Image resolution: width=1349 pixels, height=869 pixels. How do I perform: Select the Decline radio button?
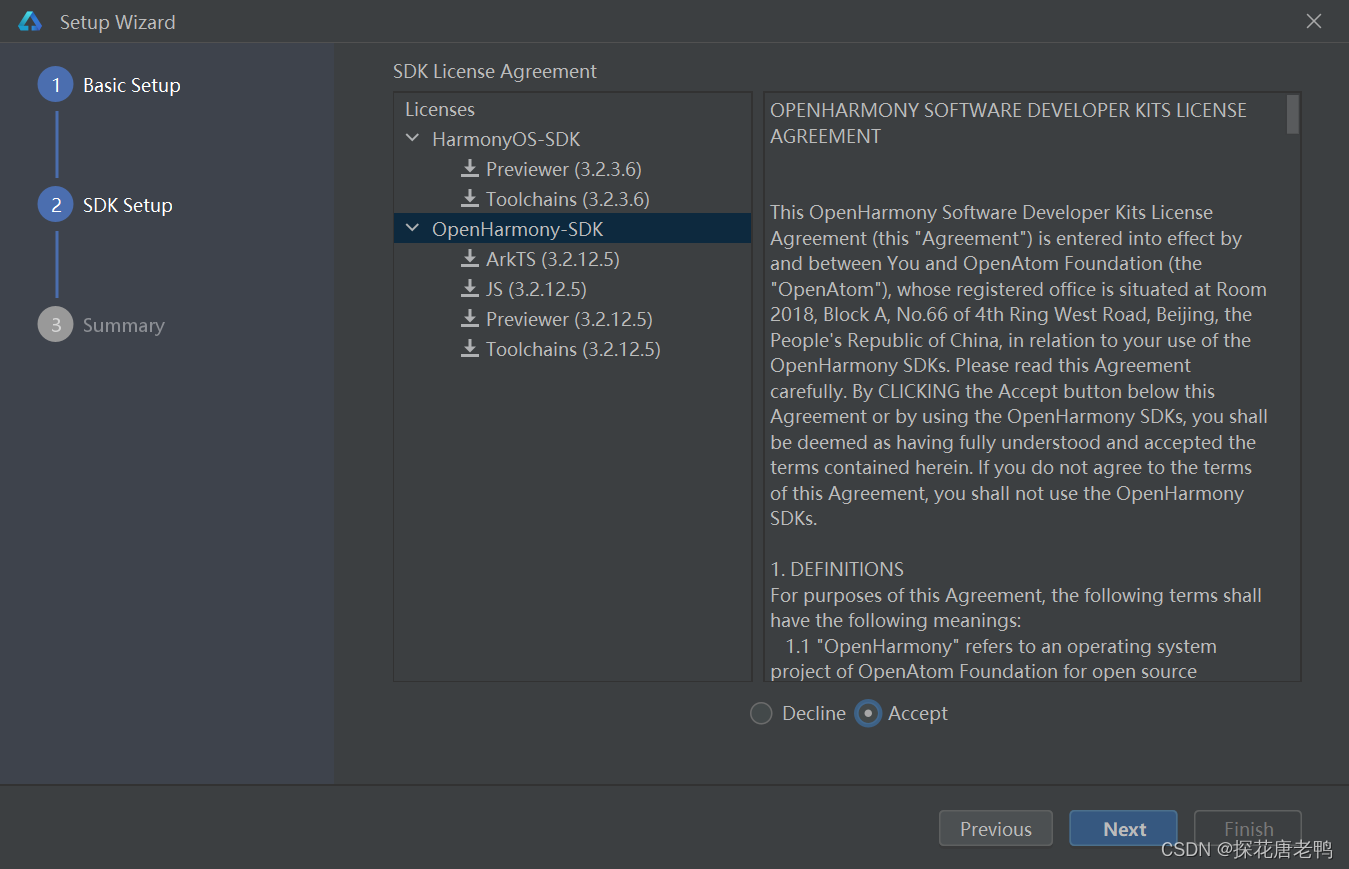point(761,713)
